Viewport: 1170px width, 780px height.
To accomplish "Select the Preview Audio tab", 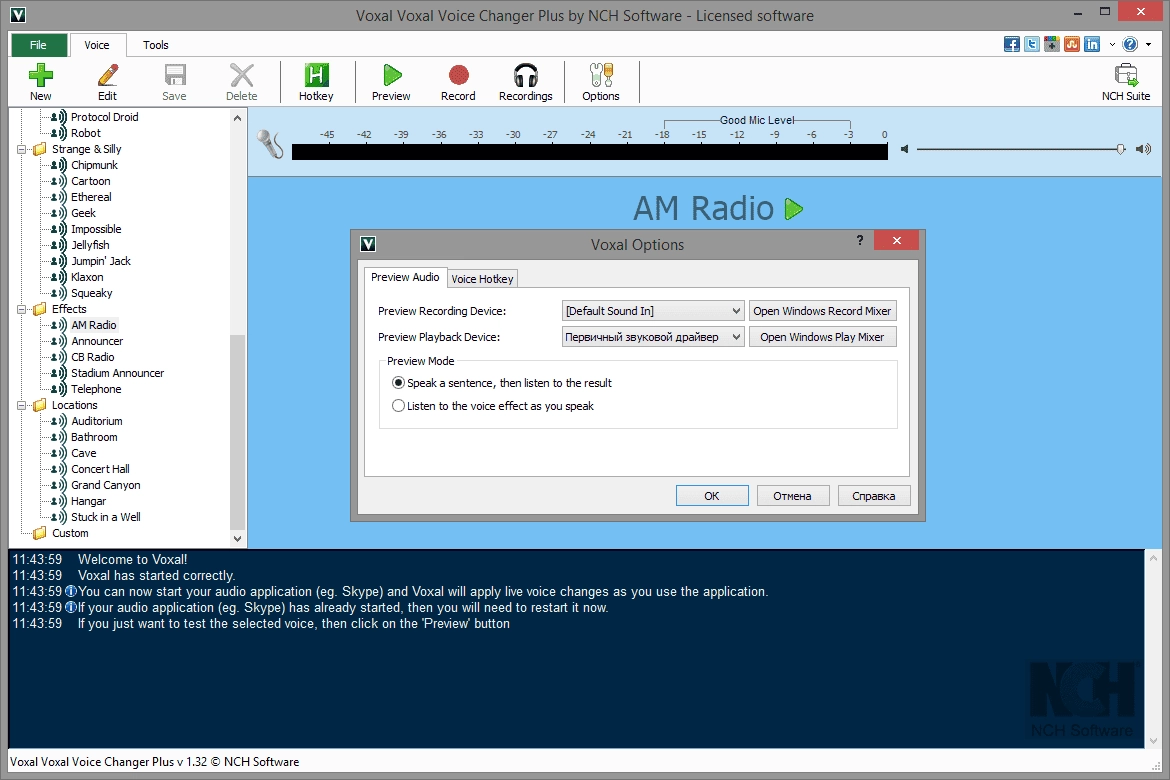I will pyautogui.click(x=405, y=277).
